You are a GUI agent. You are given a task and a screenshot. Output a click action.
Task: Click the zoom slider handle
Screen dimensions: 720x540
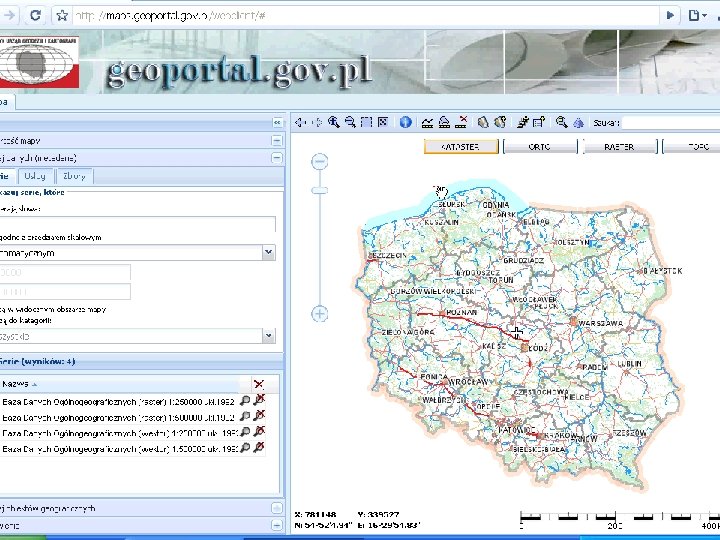320,190
